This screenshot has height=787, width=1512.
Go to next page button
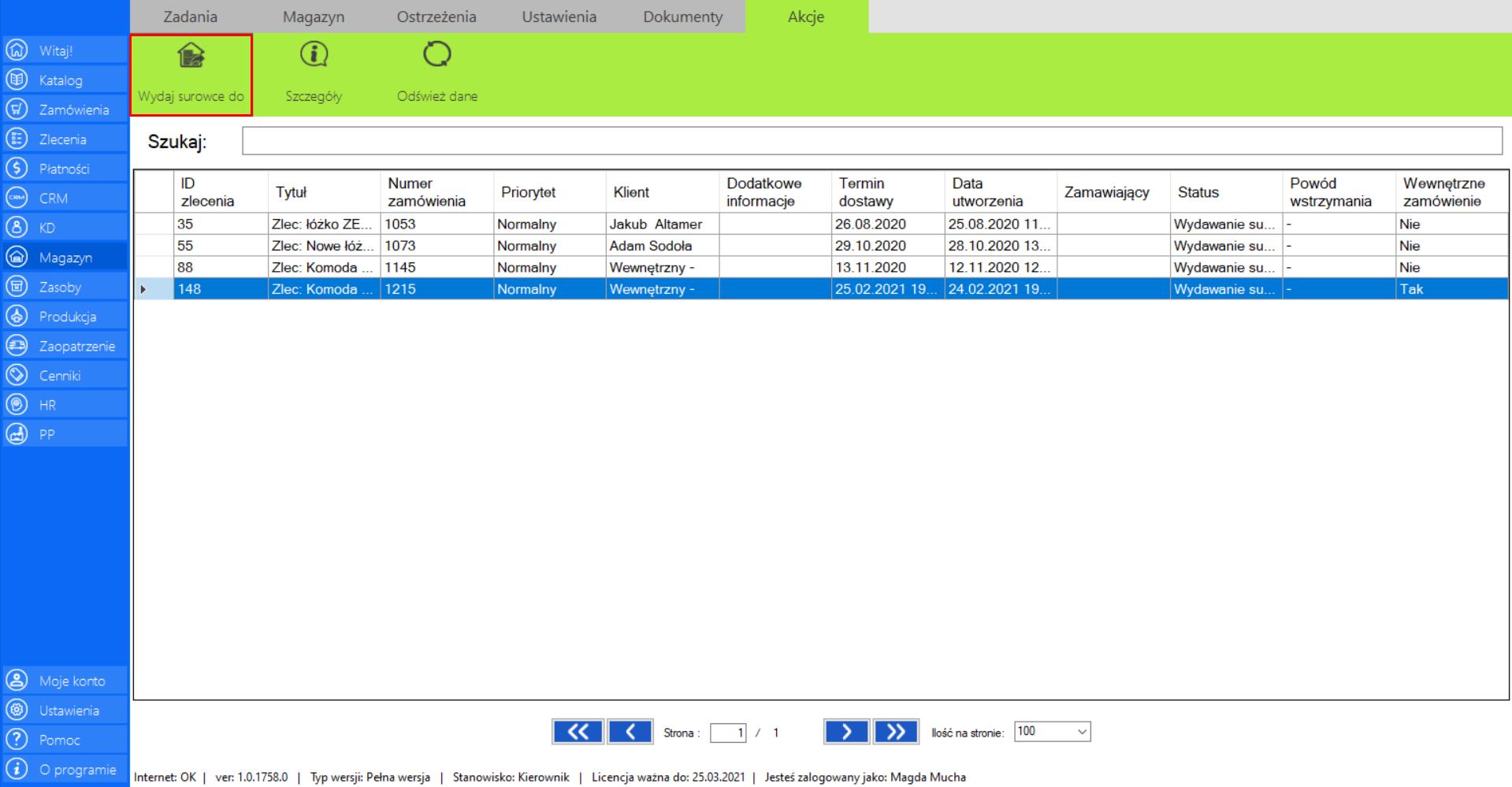[846, 732]
